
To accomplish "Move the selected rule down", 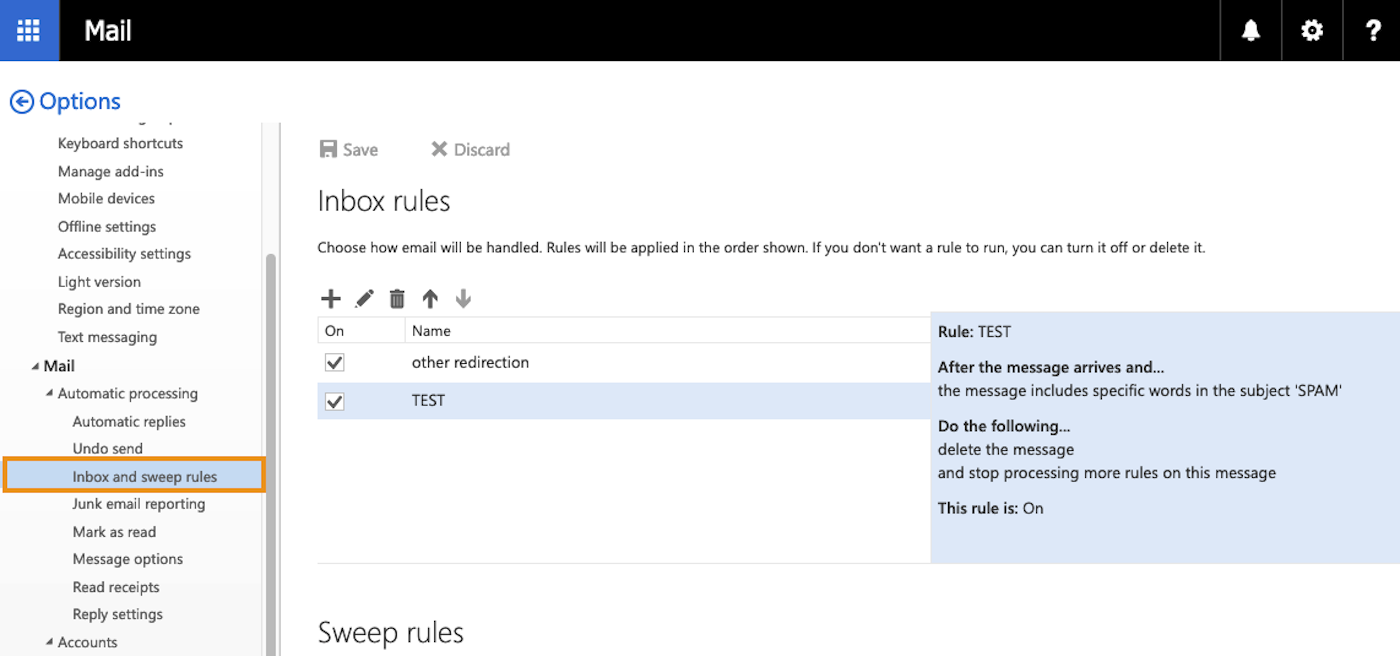I will [x=463, y=298].
